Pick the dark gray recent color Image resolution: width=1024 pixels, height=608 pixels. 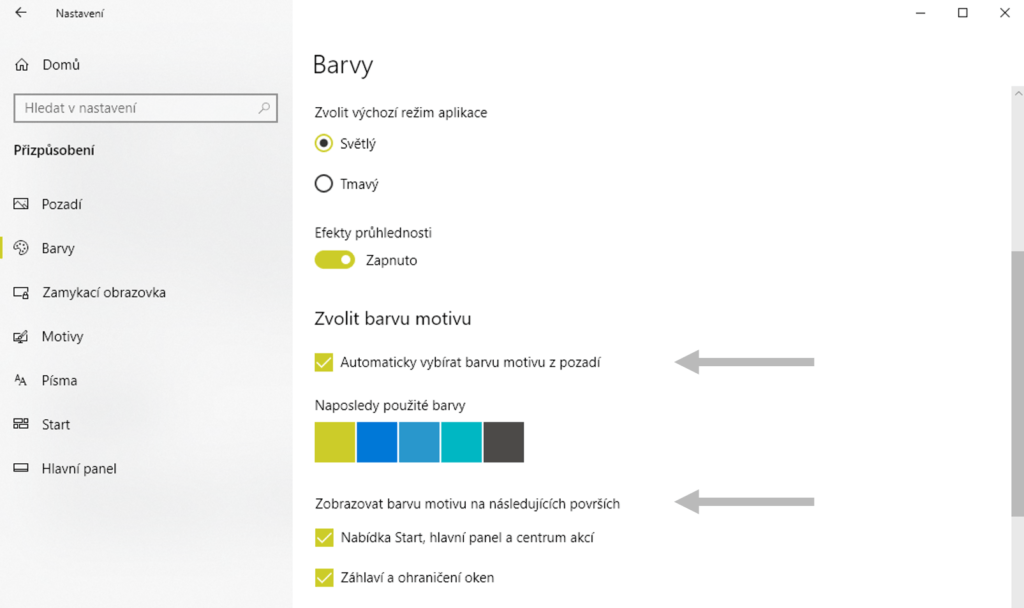[x=503, y=442]
